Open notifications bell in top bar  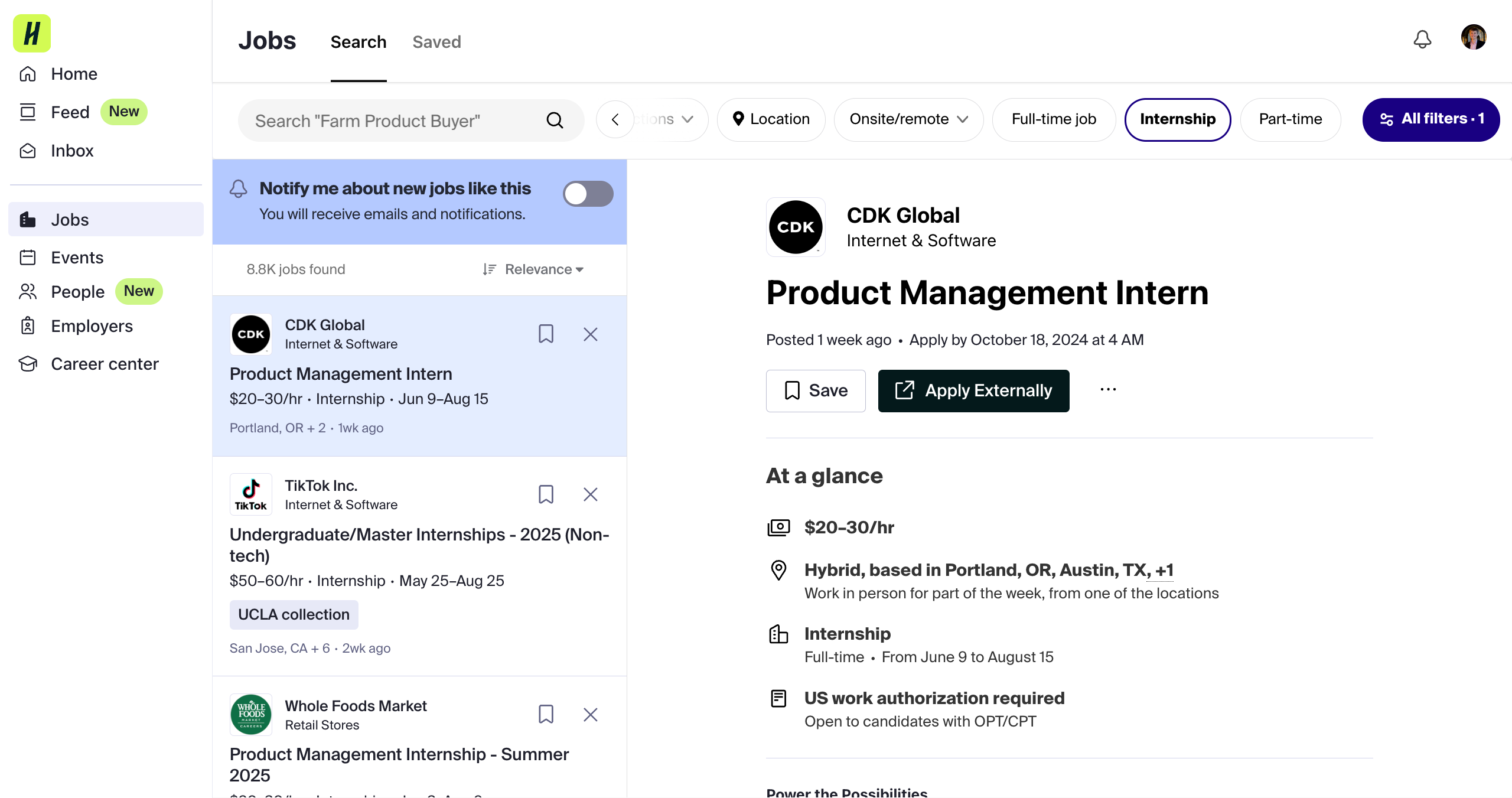1422,40
